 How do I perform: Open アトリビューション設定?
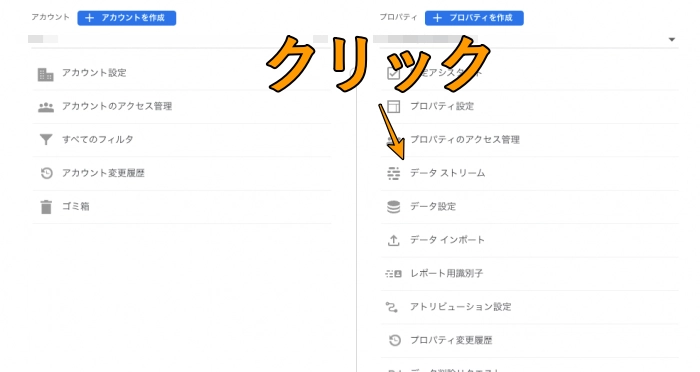pos(461,307)
